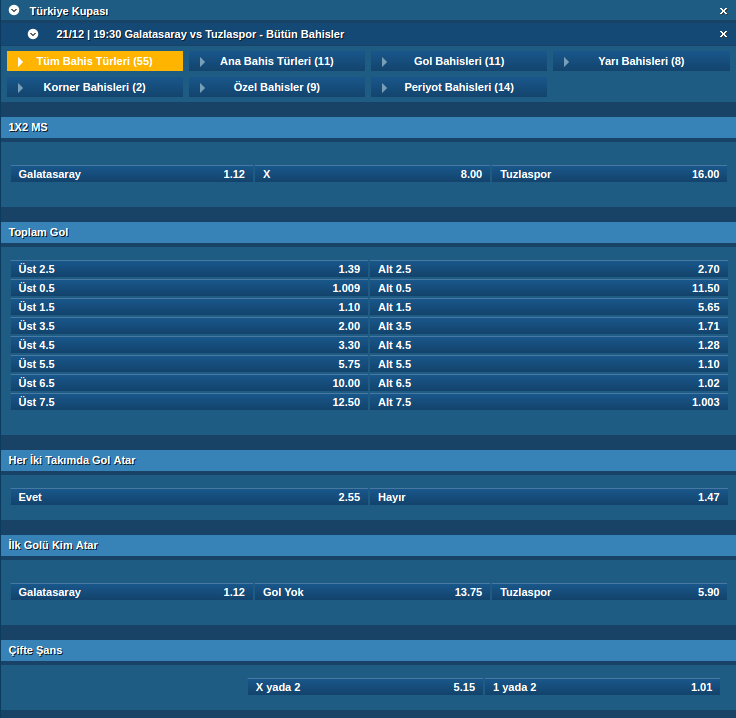Show Korner Bahisleri (2) tab
The height and width of the screenshot is (718, 736).
[x=95, y=87]
